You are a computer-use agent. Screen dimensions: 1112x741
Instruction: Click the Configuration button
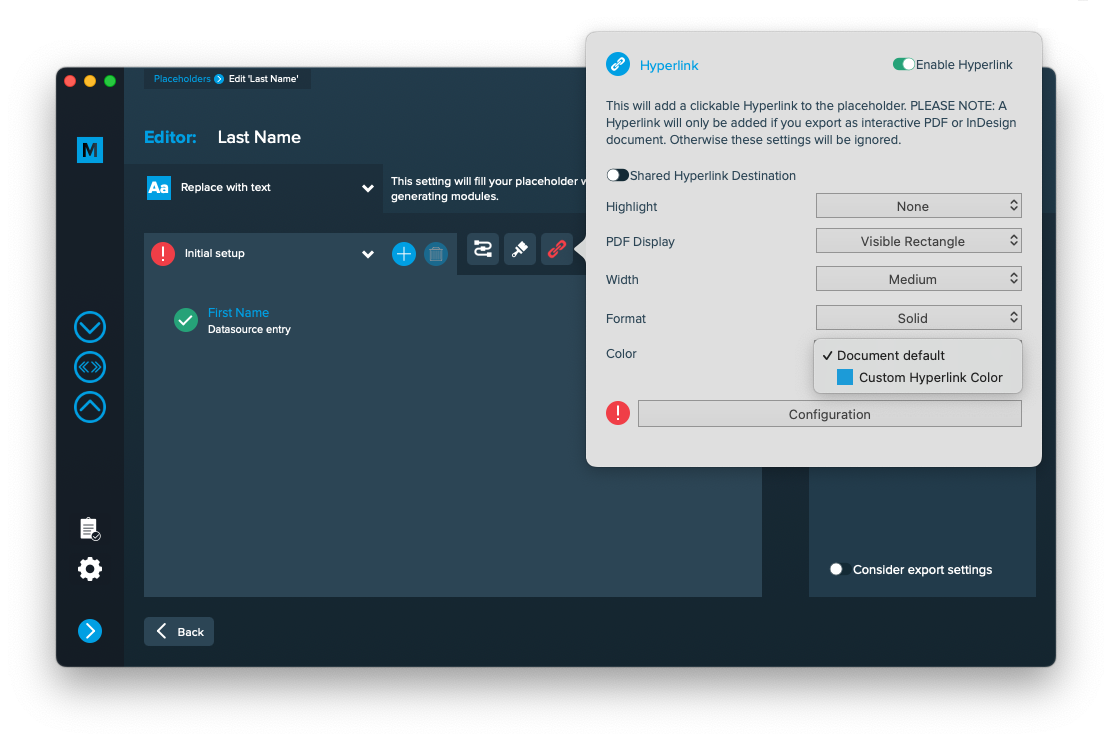[829, 414]
